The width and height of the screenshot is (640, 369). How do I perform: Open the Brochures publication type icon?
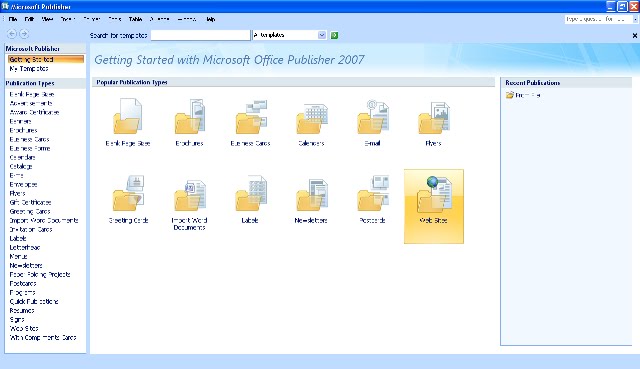tap(189, 117)
